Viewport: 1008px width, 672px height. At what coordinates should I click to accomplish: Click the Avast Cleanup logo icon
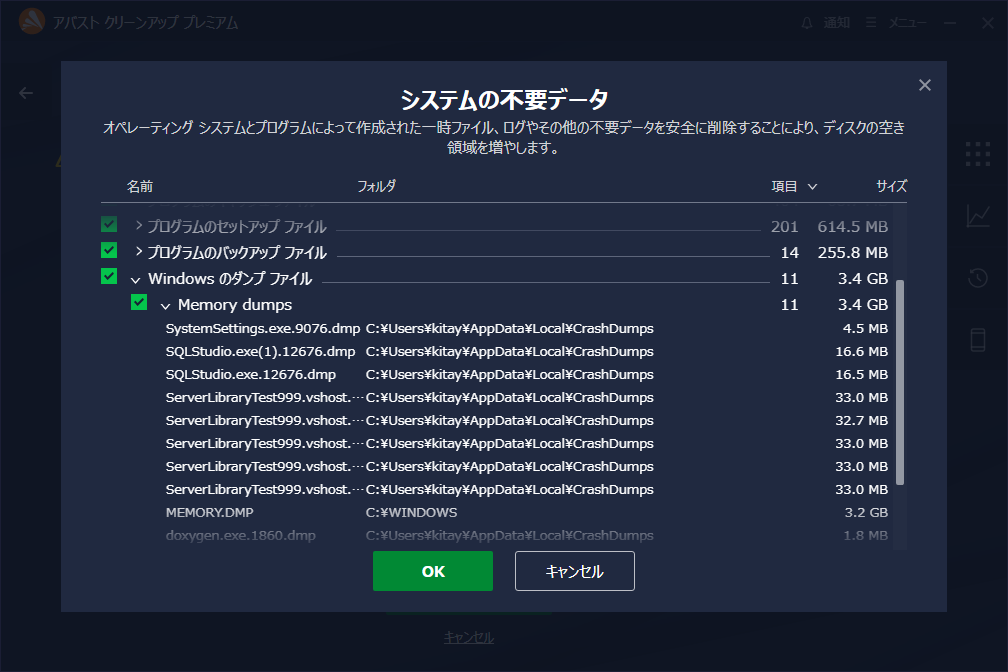coord(32,22)
